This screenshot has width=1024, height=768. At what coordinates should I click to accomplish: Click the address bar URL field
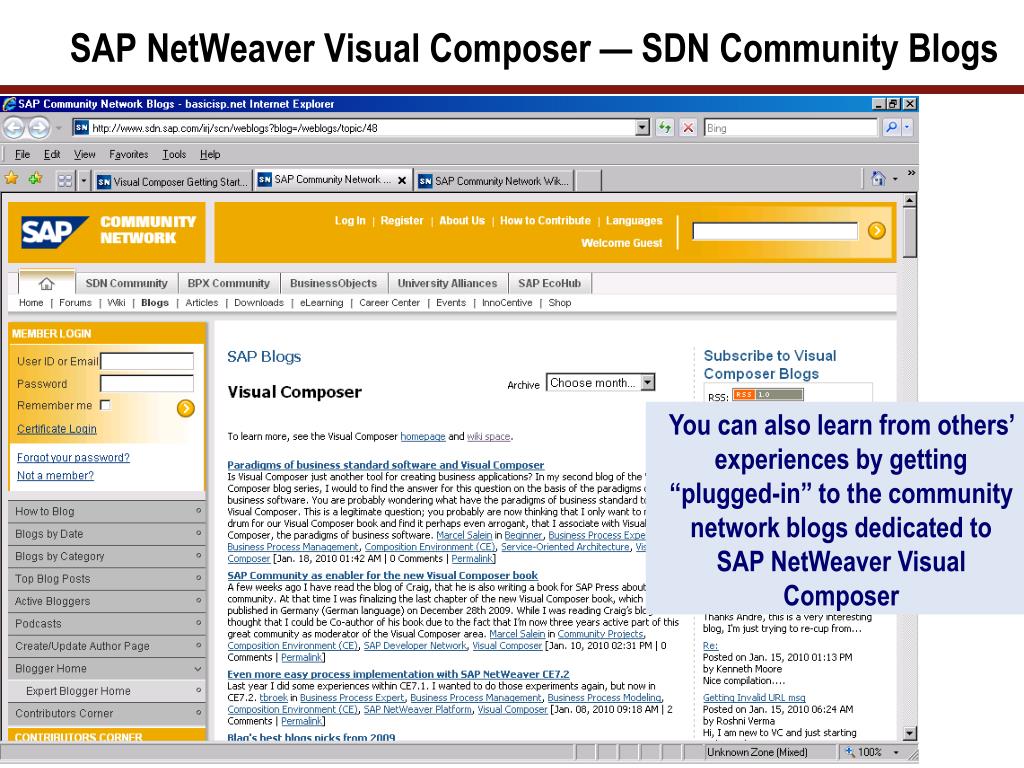pos(353,127)
